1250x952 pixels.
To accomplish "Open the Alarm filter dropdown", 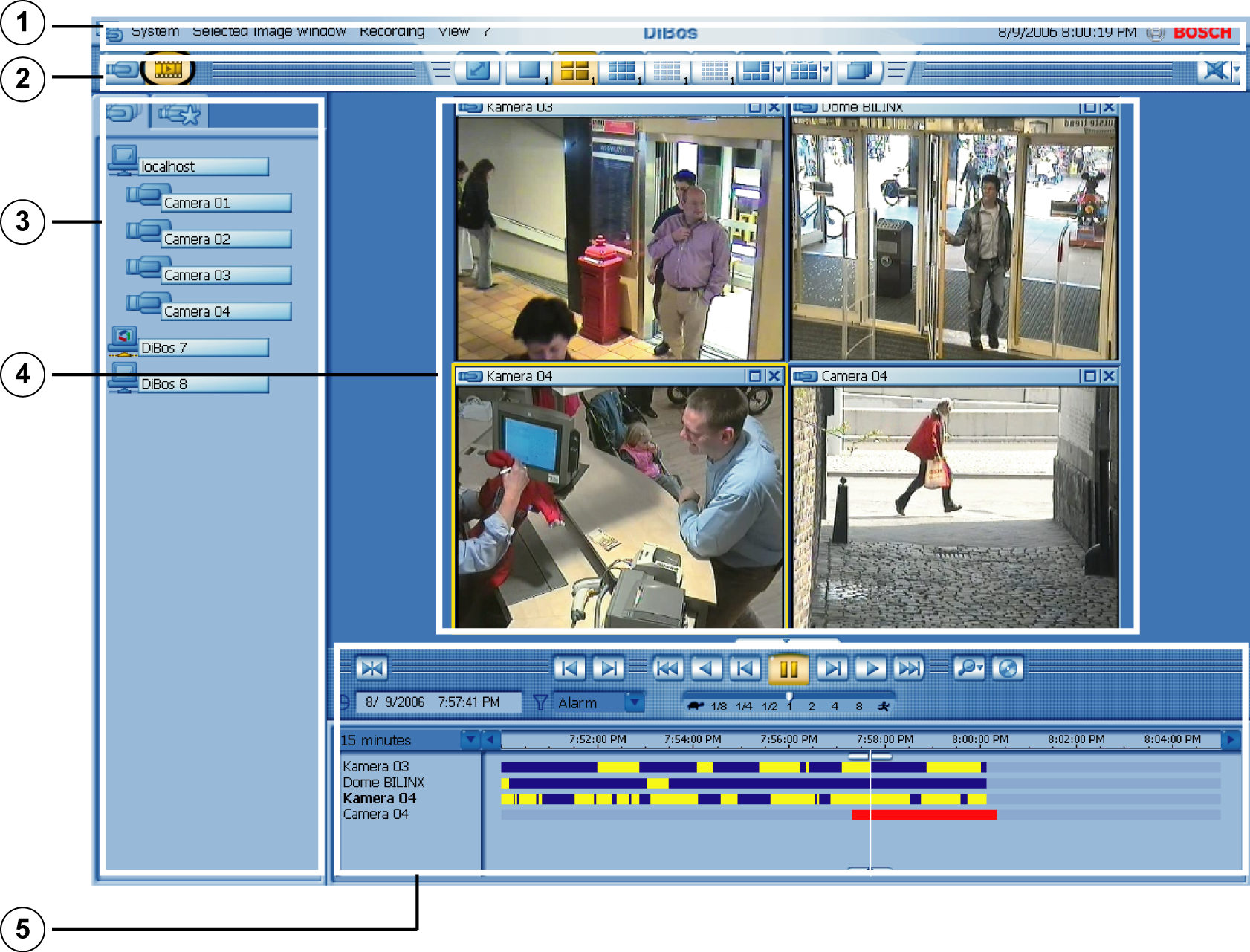I will point(635,702).
